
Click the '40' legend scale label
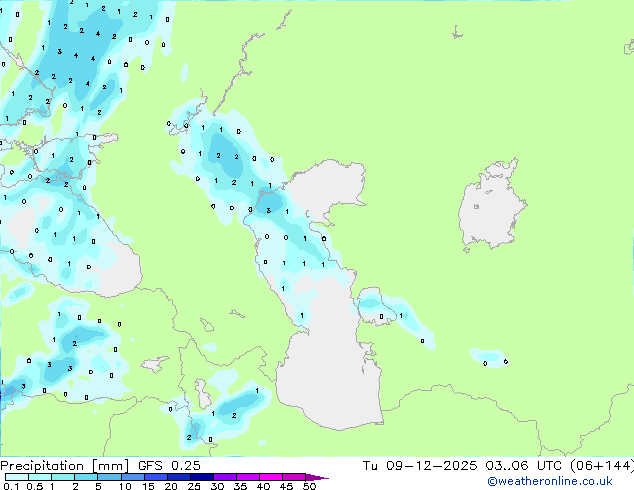263,486
